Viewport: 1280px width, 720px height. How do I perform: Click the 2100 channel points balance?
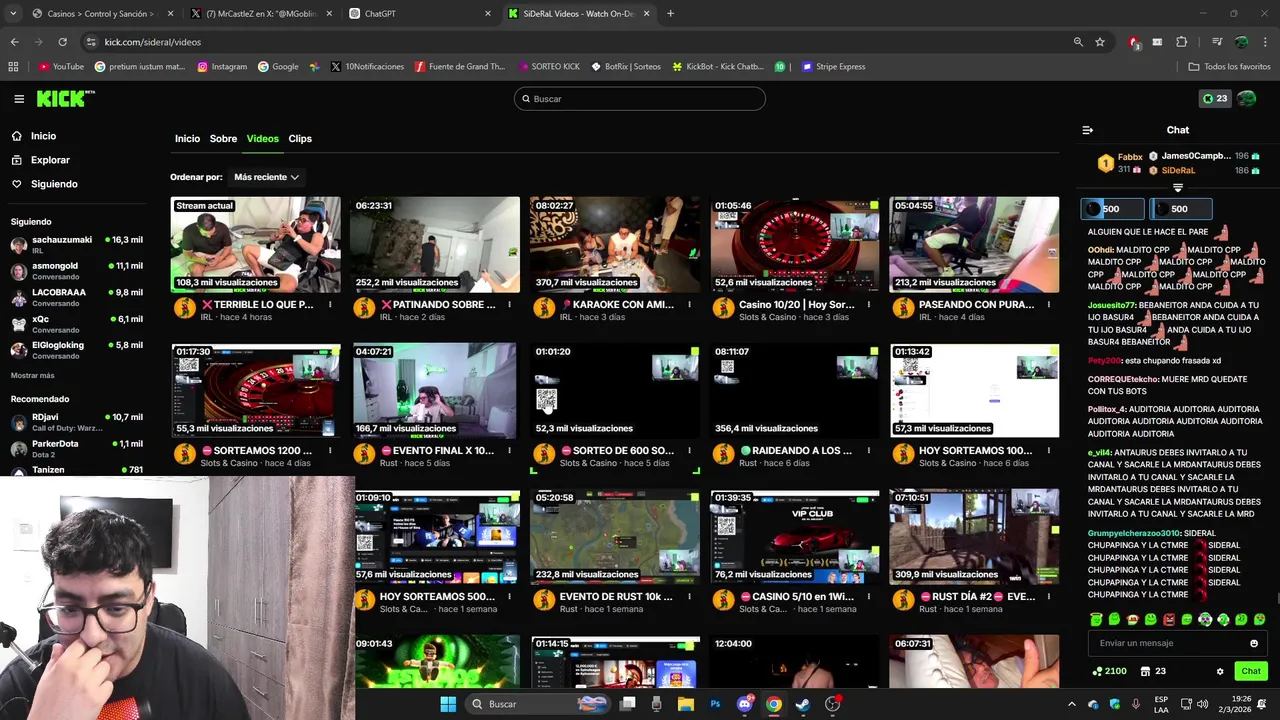point(1109,671)
